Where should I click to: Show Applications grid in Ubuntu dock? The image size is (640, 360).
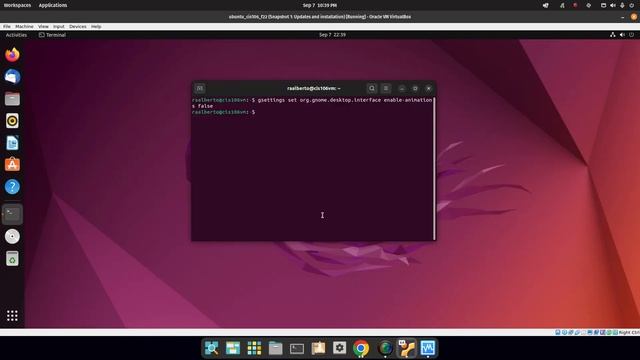[x=12, y=315]
